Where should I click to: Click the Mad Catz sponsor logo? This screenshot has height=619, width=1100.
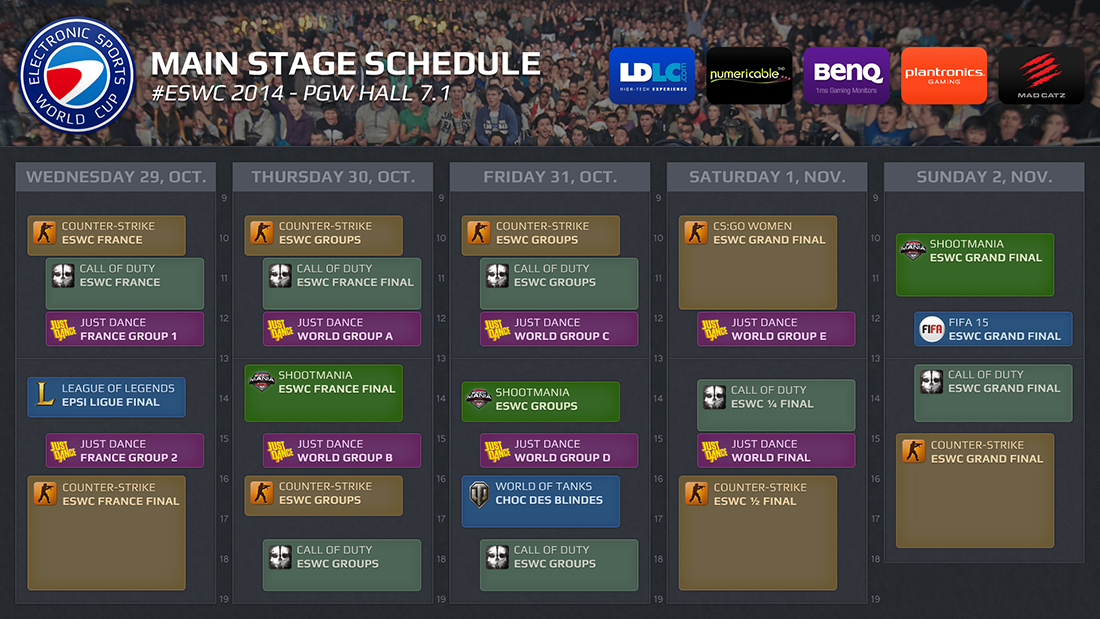tap(1041, 75)
